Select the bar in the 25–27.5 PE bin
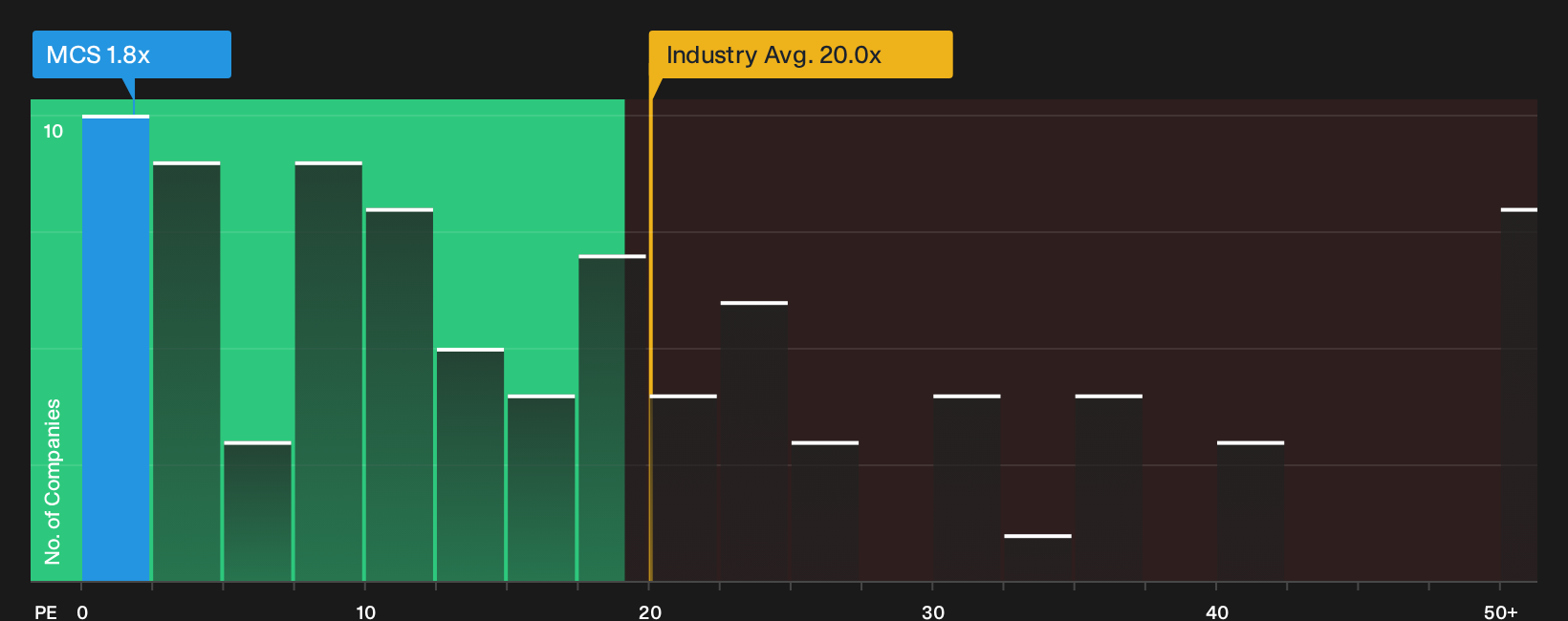1568x621 pixels. tap(825, 512)
